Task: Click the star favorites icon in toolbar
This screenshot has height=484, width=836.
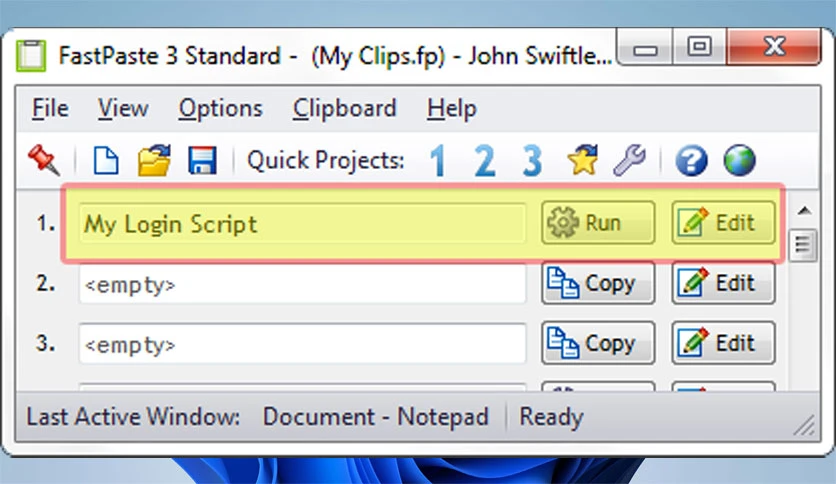Action: click(583, 159)
